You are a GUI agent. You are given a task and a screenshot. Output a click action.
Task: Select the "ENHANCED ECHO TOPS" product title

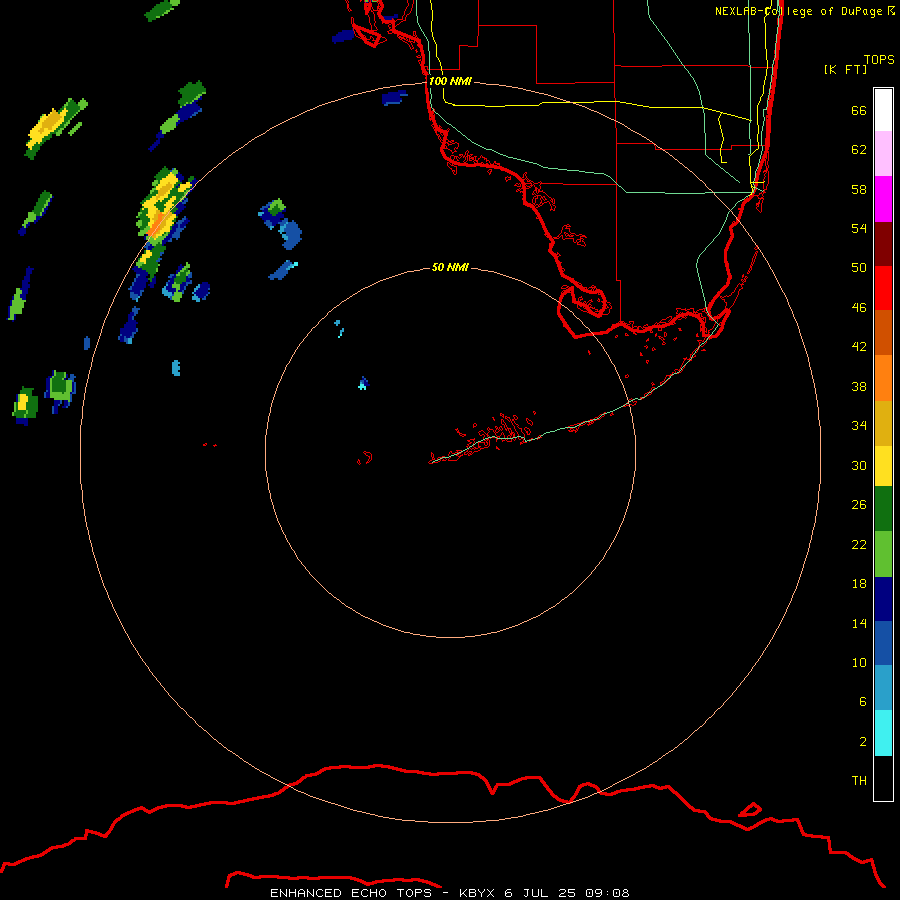click(x=351, y=893)
